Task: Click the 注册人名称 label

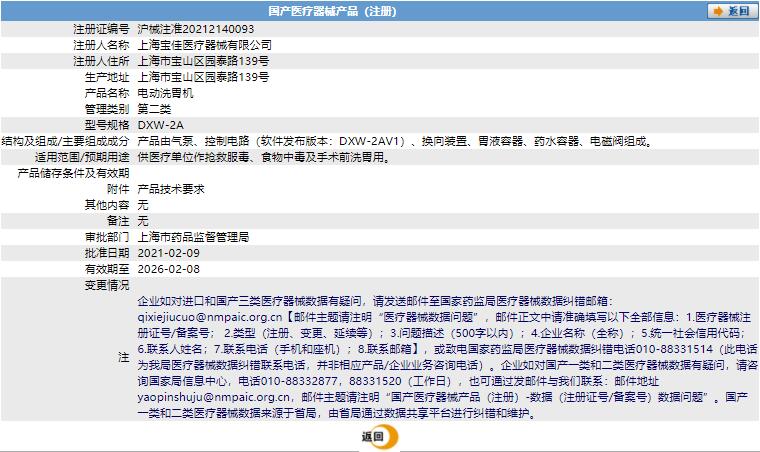Action: coord(101,45)
